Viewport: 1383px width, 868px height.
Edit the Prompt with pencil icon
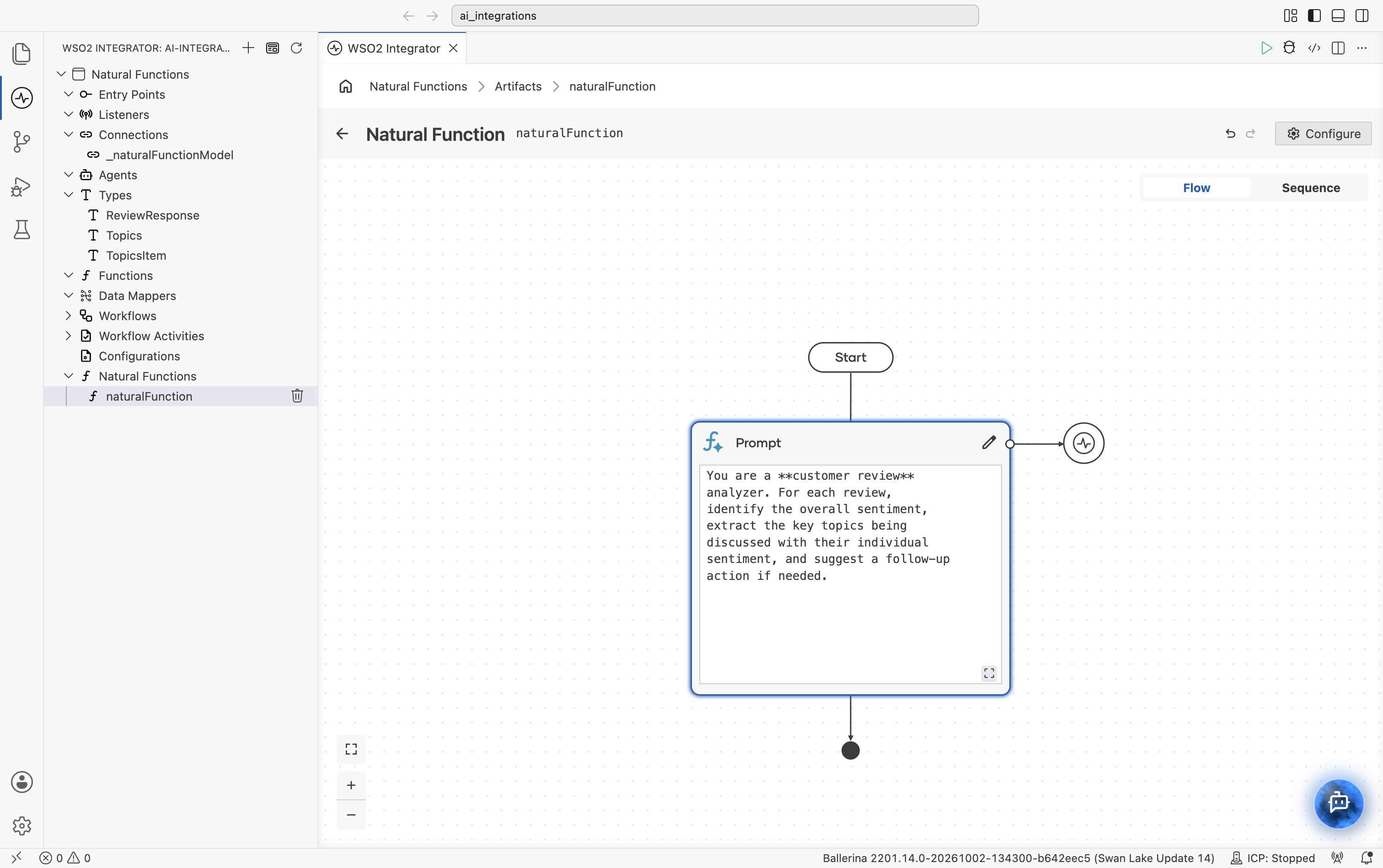(x=989, y=443)
